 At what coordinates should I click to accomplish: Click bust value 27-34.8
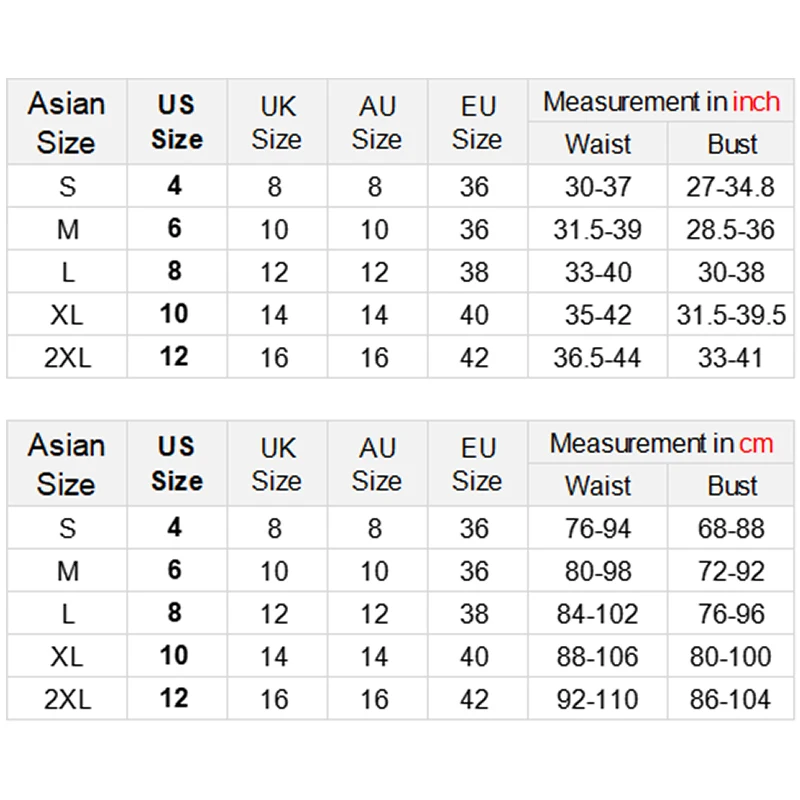pyautogui.click(x=730, y=187)
